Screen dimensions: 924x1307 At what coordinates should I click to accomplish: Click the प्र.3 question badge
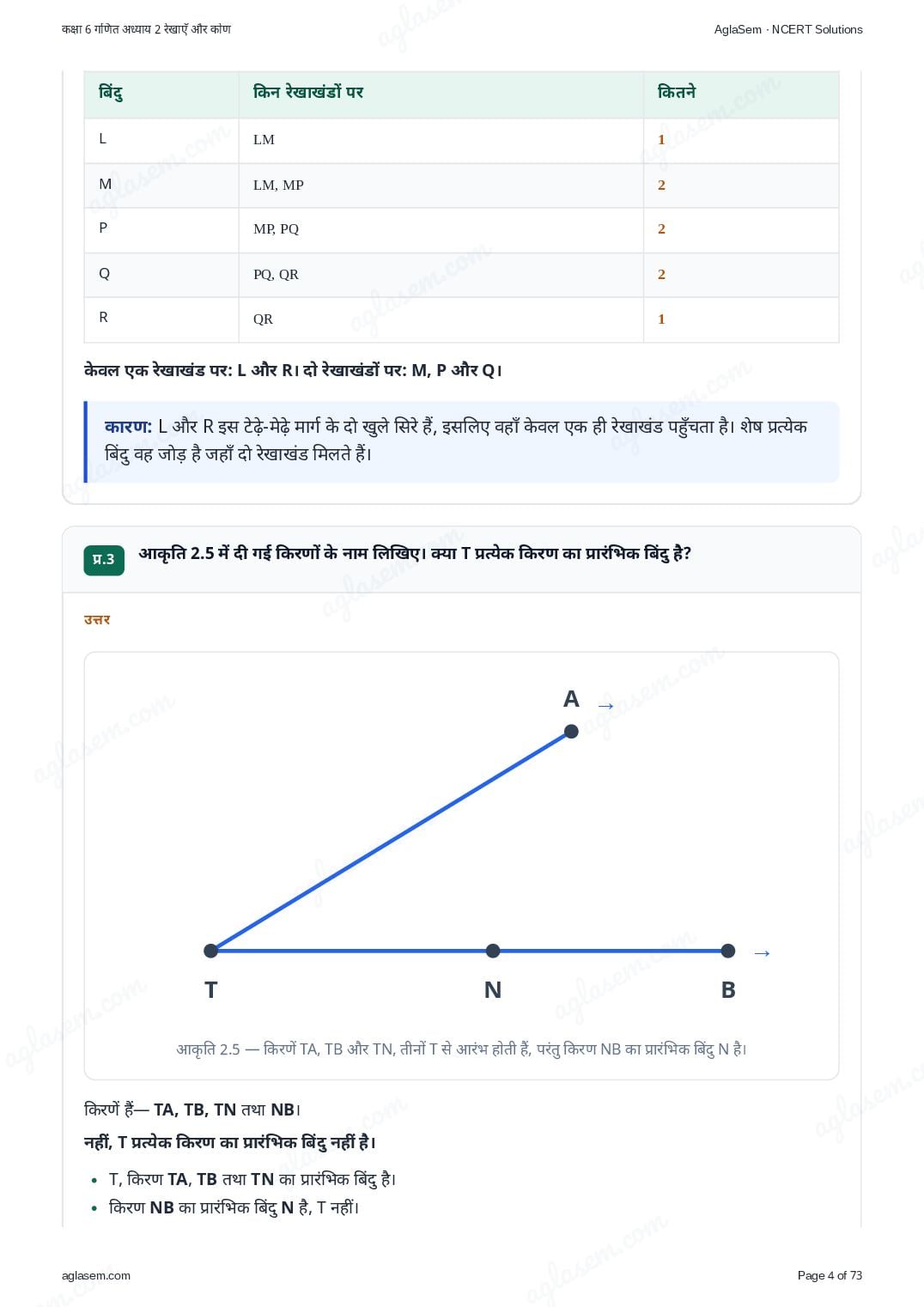(104, 560)
